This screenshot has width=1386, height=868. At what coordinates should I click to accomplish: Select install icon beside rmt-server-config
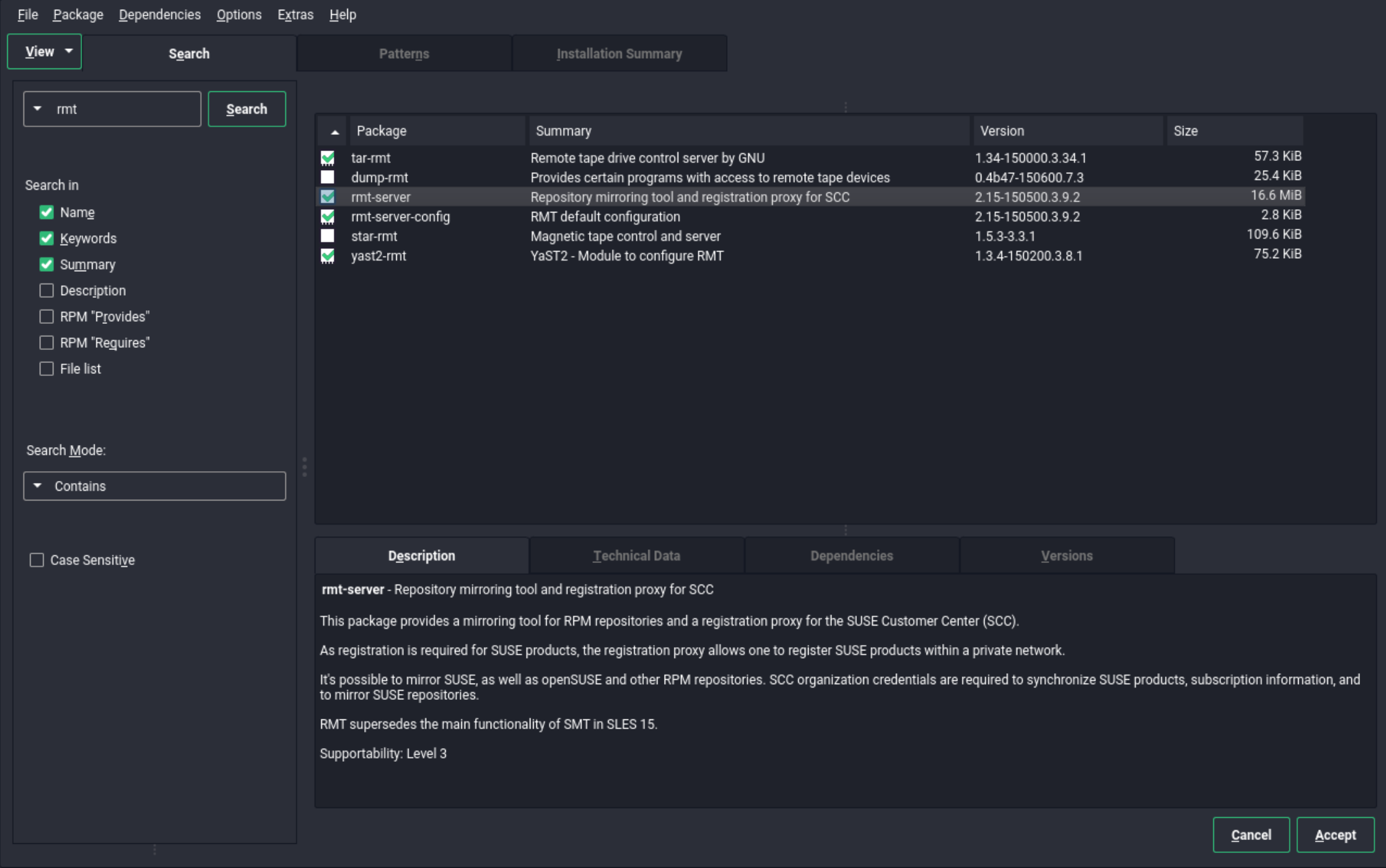328,216
